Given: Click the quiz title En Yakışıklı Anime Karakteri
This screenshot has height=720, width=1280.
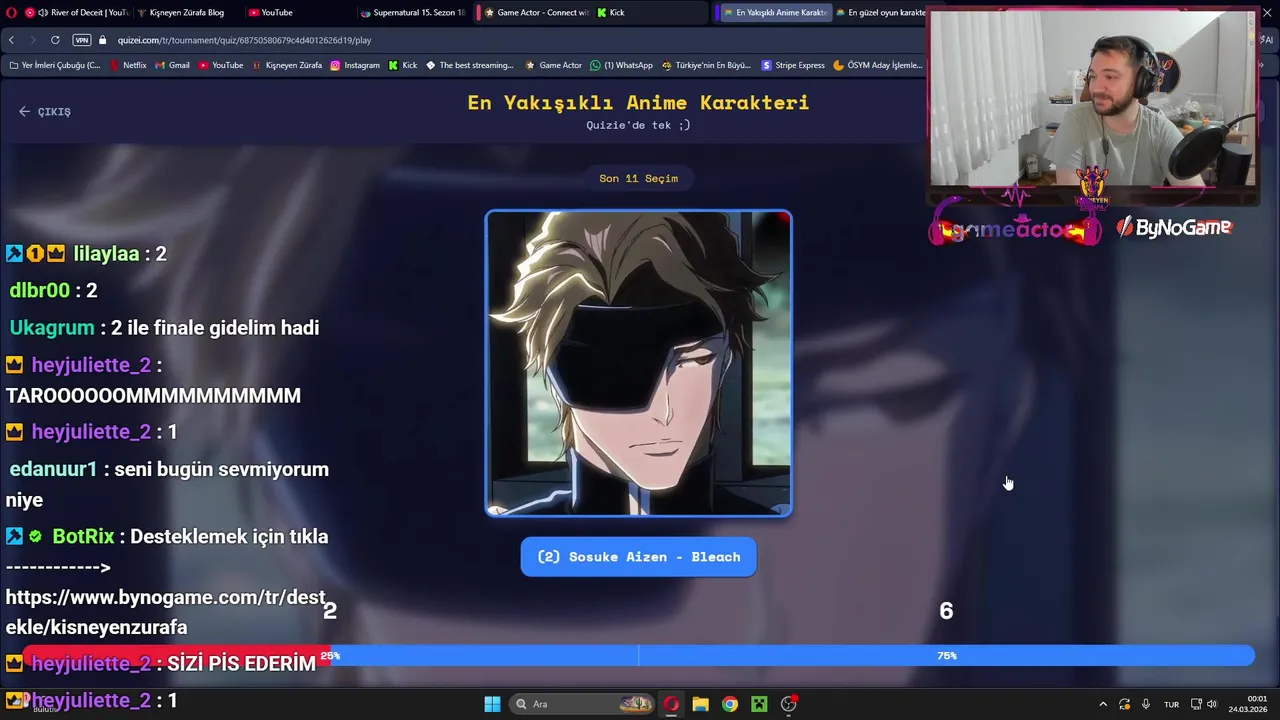Looking at the screenshot, I should tap(638, 103).
